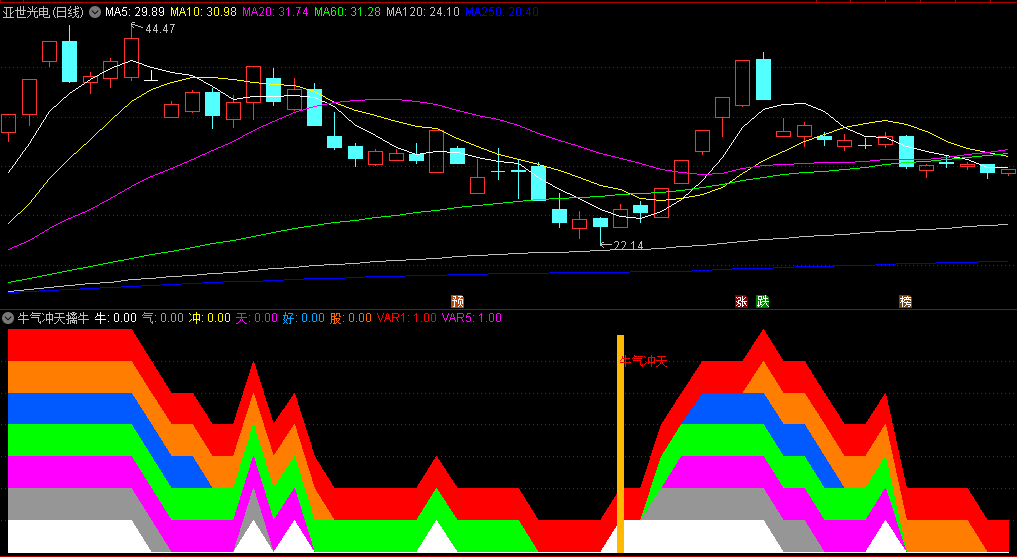Expand the 牛气冲天擒牛 indicator dropdown arrow
Image resolution: width=1017 pixels, height=557 pixels.
[x=8, y=318]
